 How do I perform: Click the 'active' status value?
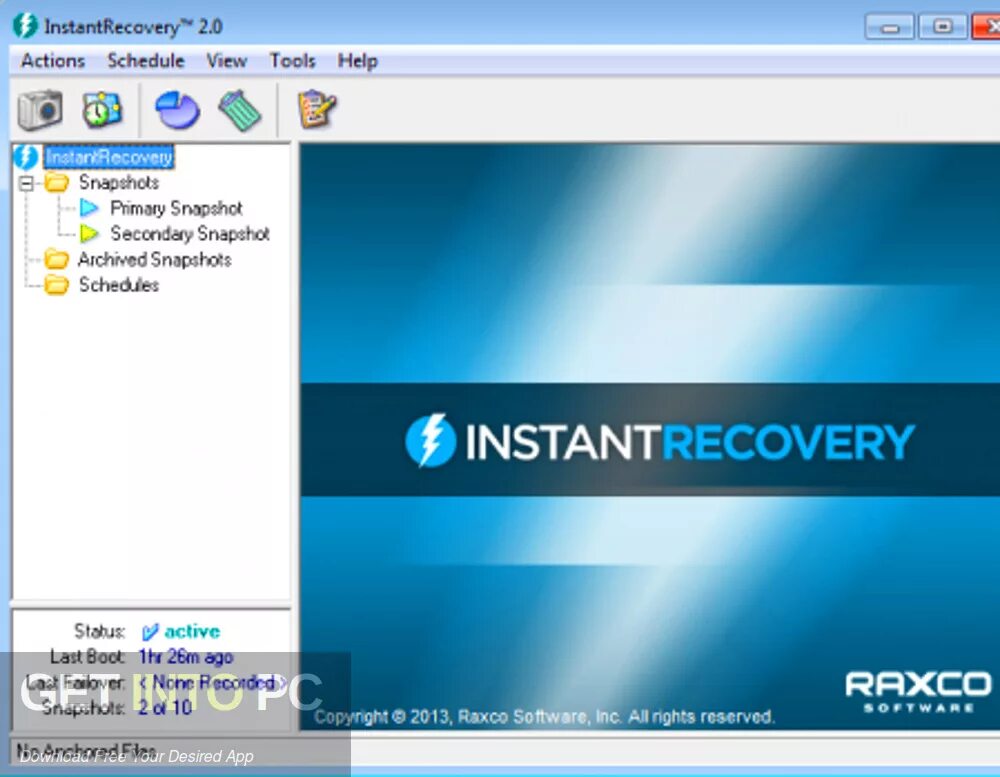tap(192, 632)
